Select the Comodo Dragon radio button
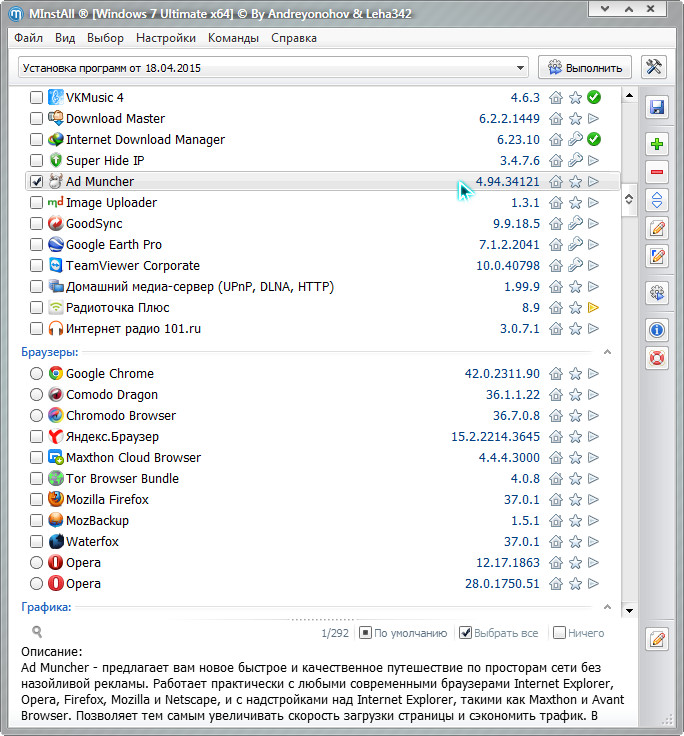The height and width of the screenshot is (736, 684). point(37,394)
